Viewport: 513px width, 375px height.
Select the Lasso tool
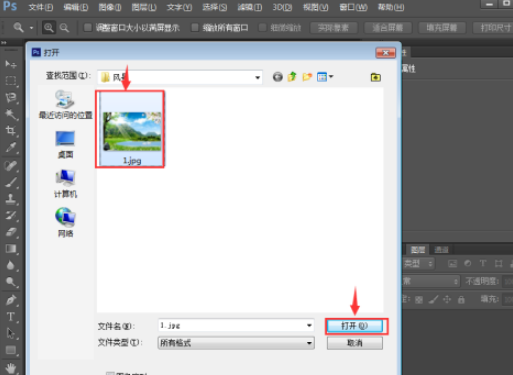coord(11,97)
